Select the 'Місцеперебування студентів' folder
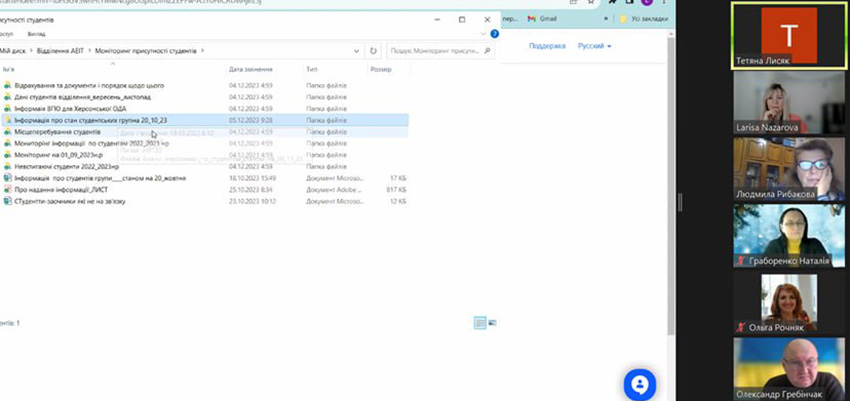This screenshot has height=401, width=850. [x=57, y=132]
